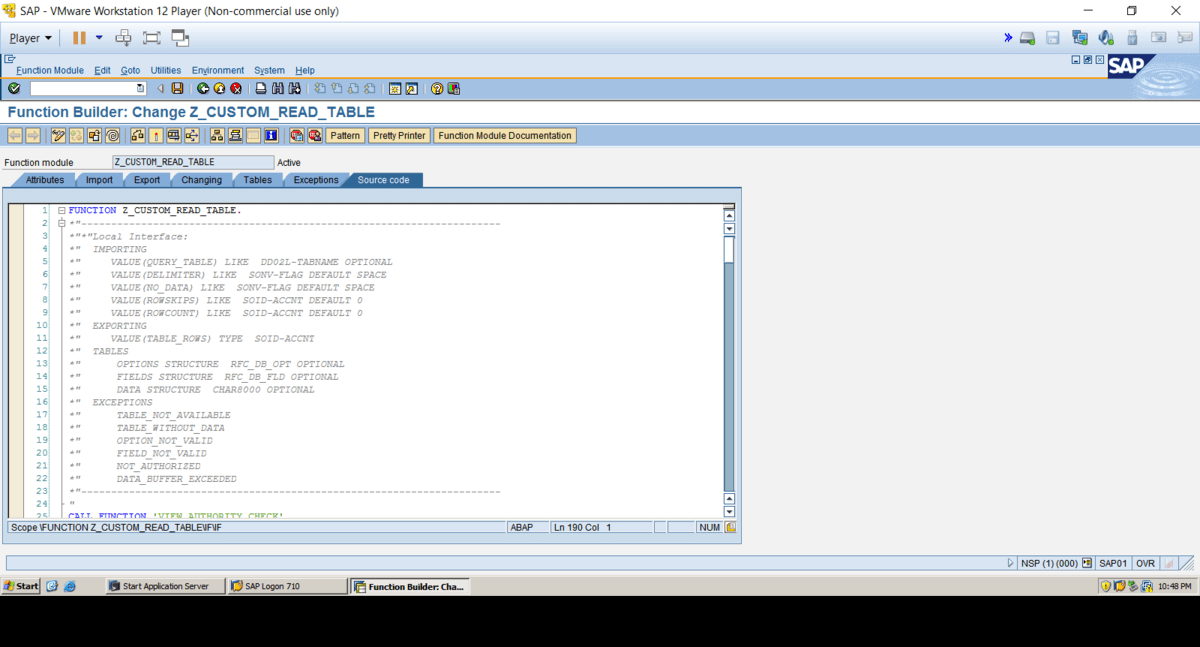This screenshot has width=1200, height=647.
Task: Click the code editor vertical scrollbar thumb
Action: pyautogui.click(x=729, y=250)
